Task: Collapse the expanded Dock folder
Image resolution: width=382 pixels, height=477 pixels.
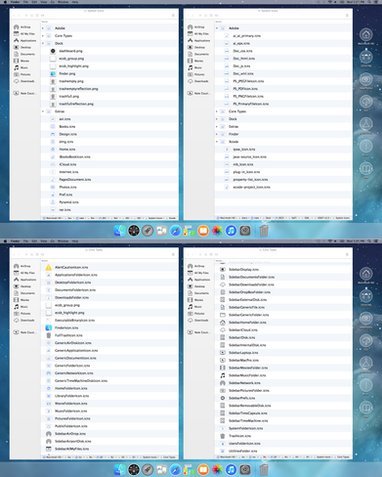Action: pos(43,43)
